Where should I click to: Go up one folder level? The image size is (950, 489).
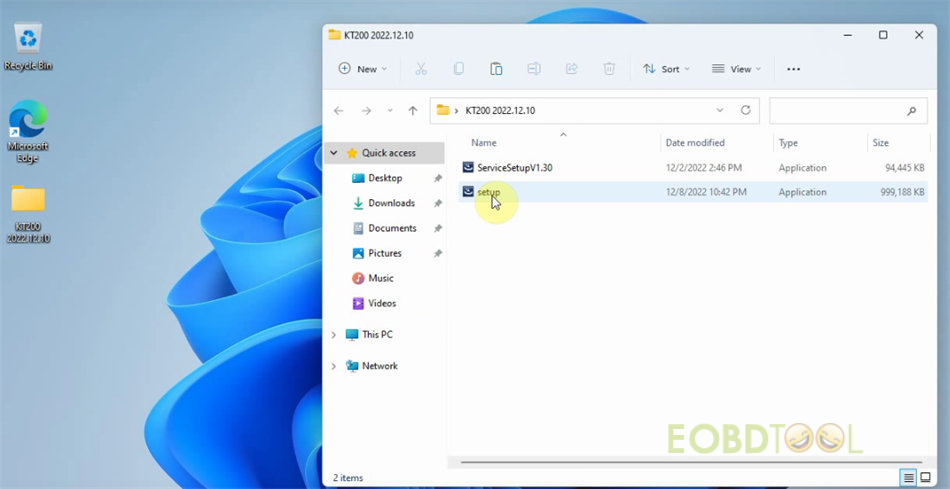coord(413,110)
